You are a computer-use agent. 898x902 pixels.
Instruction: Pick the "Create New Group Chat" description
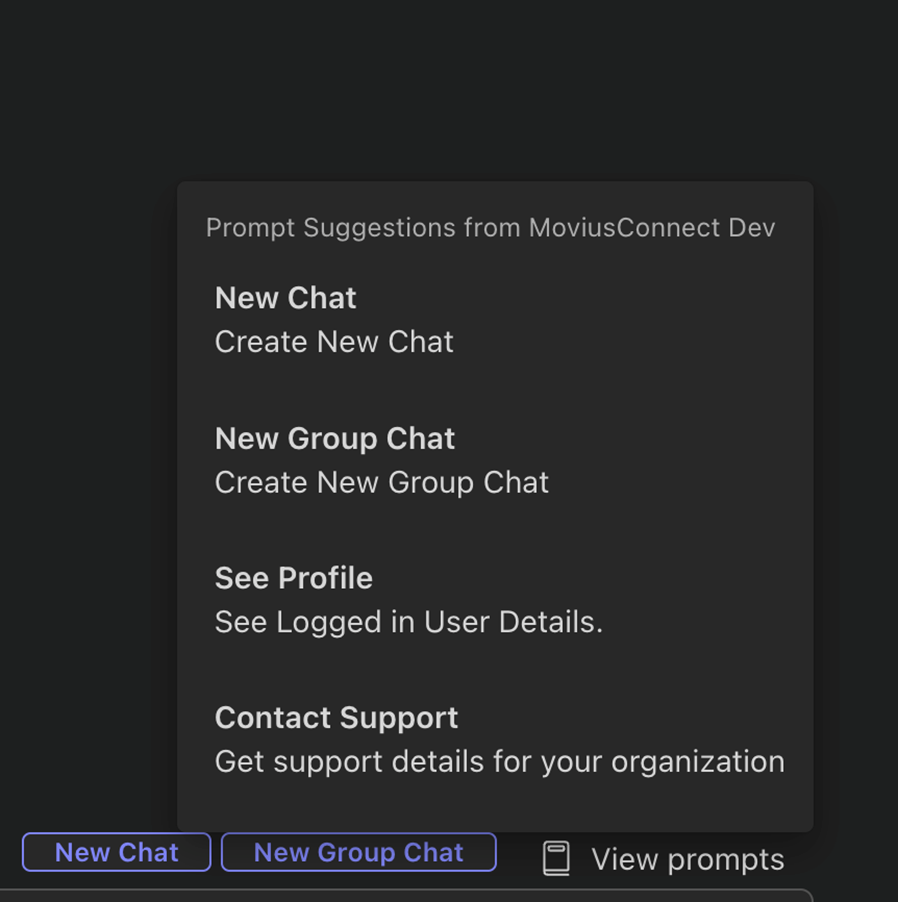(x=381, y=482)
